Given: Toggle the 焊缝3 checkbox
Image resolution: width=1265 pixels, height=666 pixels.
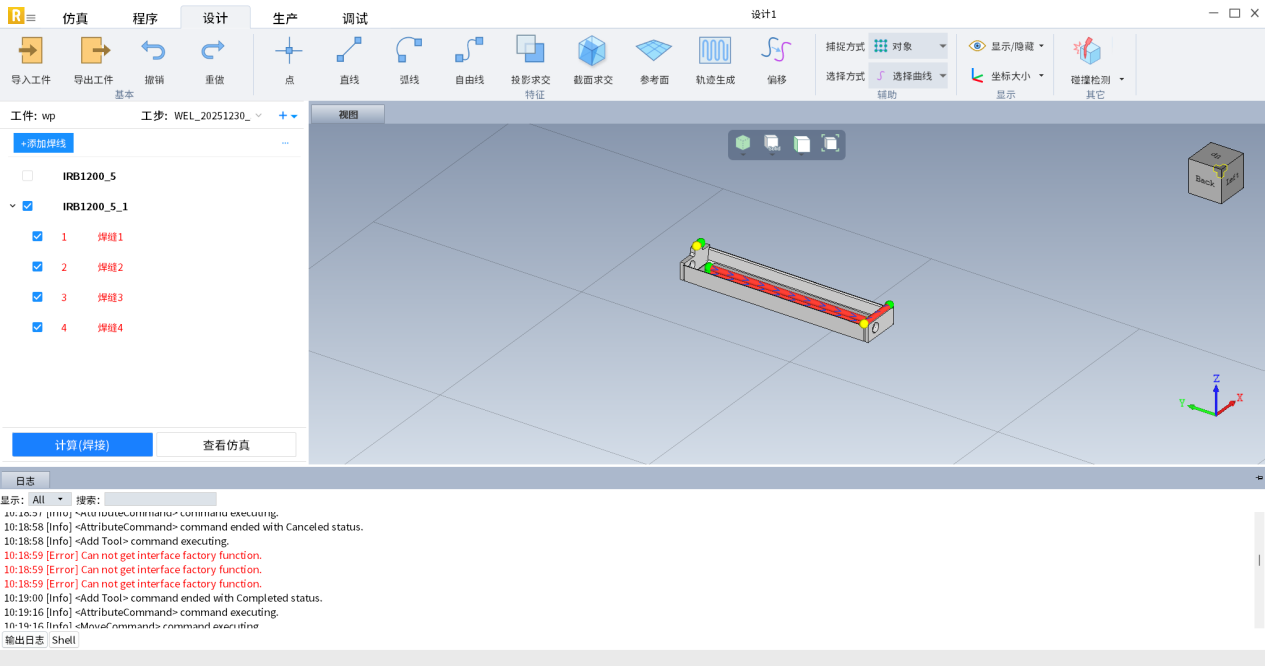Looking at the screenshot, I should click(38, 297).
